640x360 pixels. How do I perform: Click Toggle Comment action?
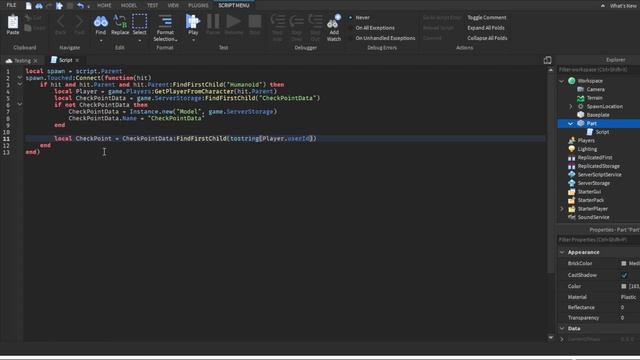click(487, 18)
